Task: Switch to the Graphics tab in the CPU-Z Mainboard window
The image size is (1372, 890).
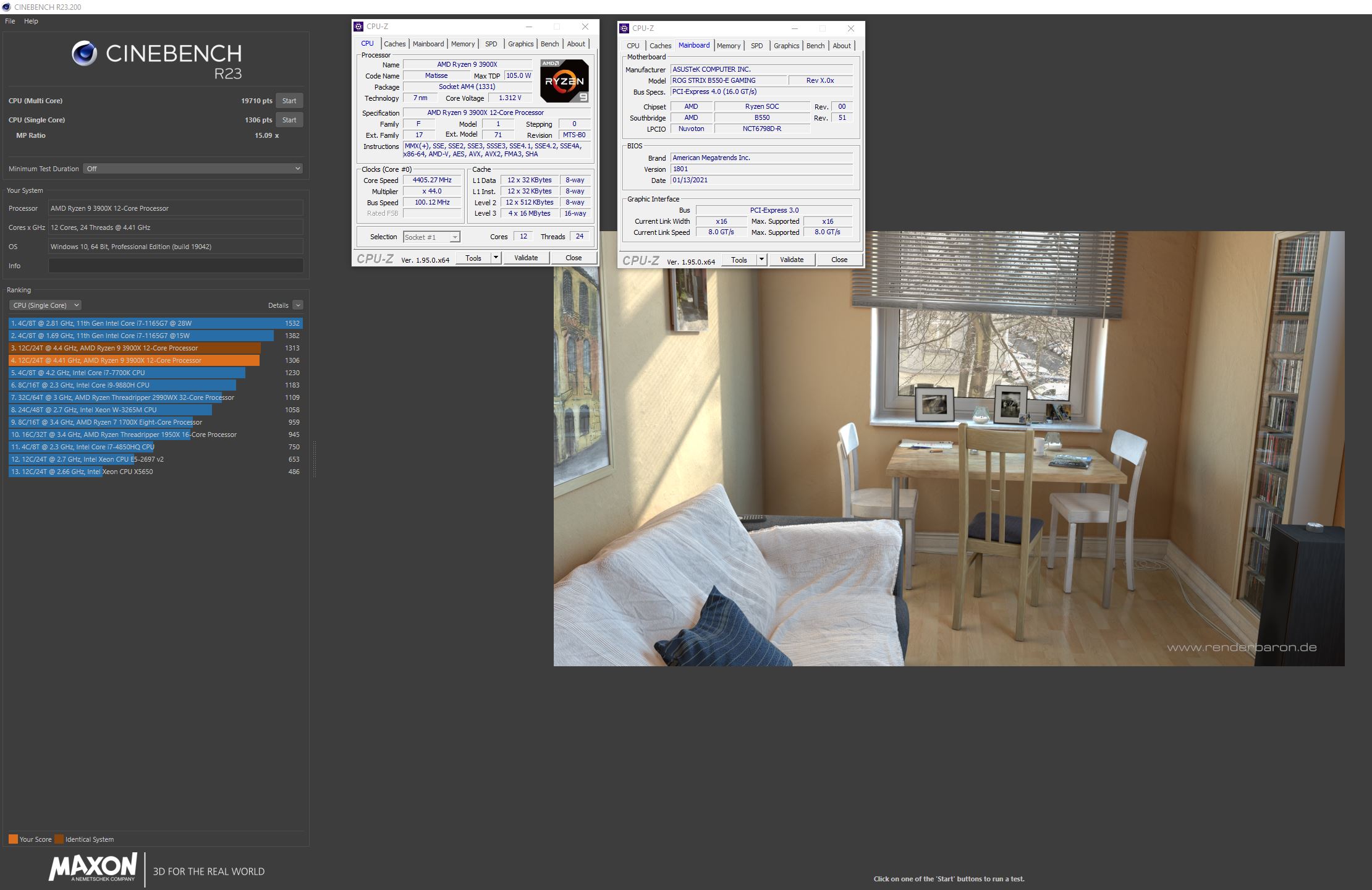Action: pos(786,46)
